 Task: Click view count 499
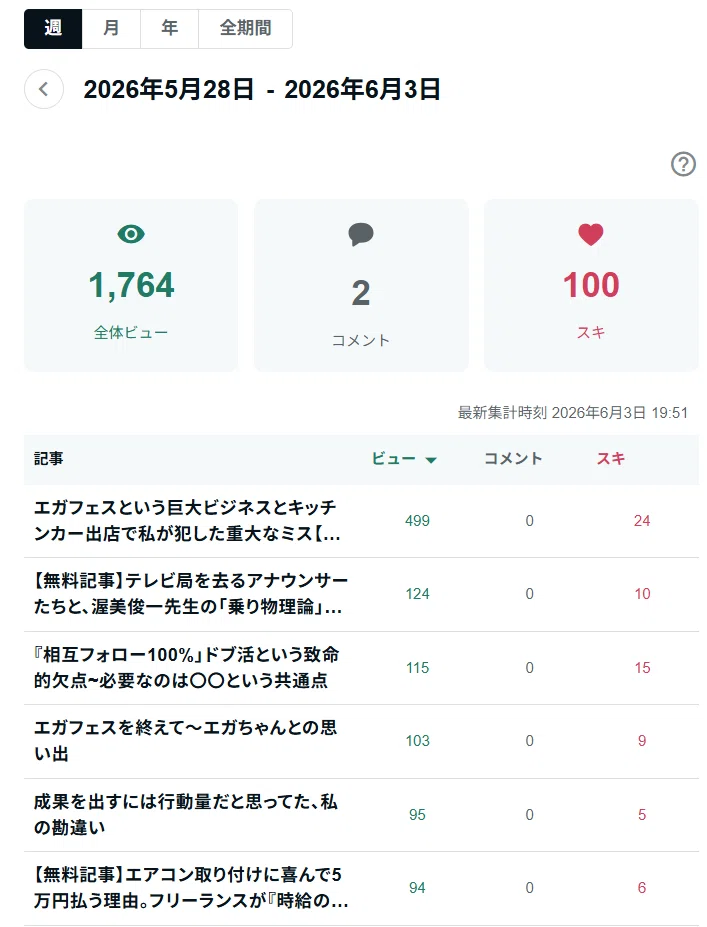pyautogui.click(x=417, y=521)
